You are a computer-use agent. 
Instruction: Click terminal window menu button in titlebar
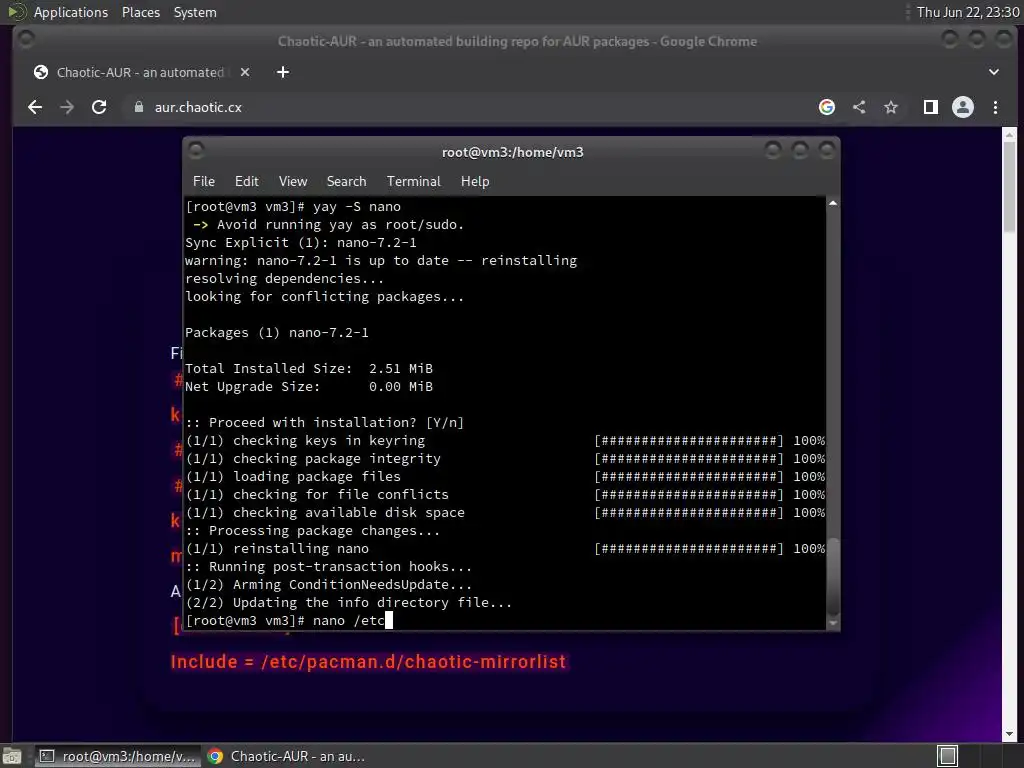tap(197, 151)
